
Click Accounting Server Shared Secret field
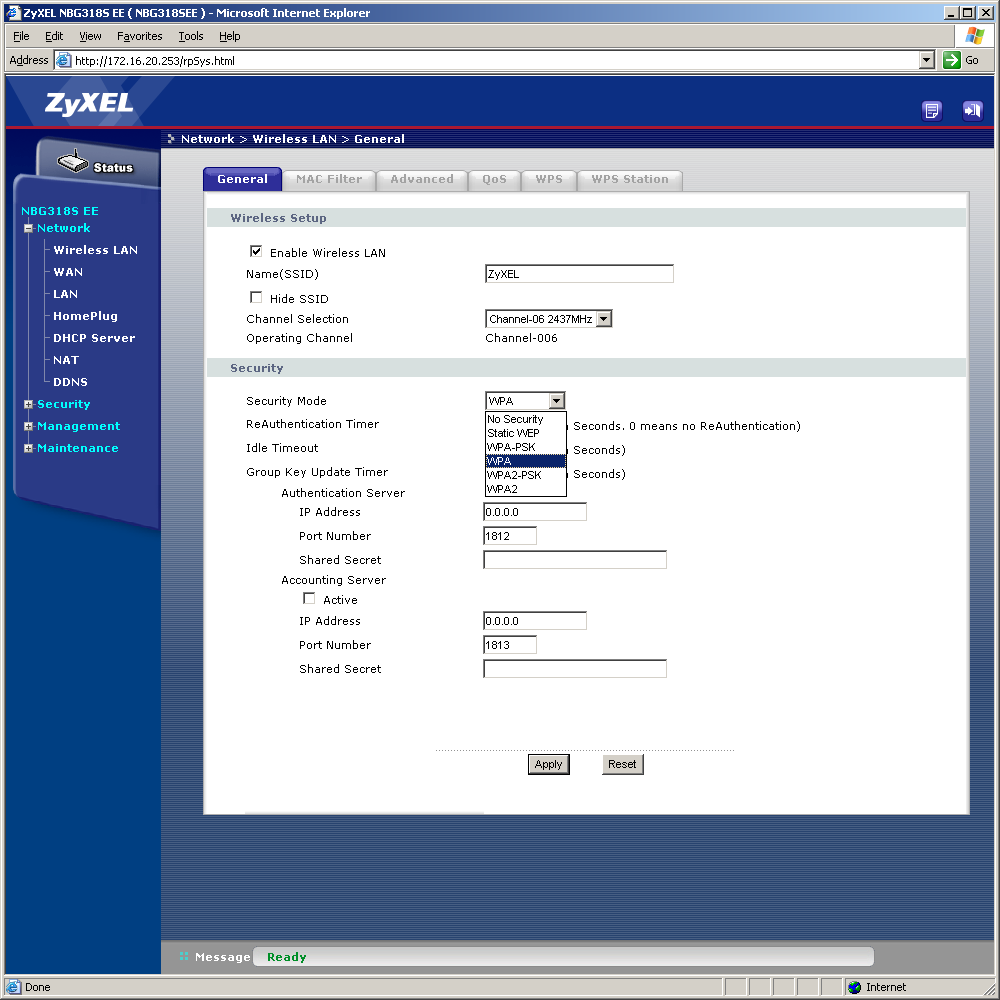(x=575, y=669)
